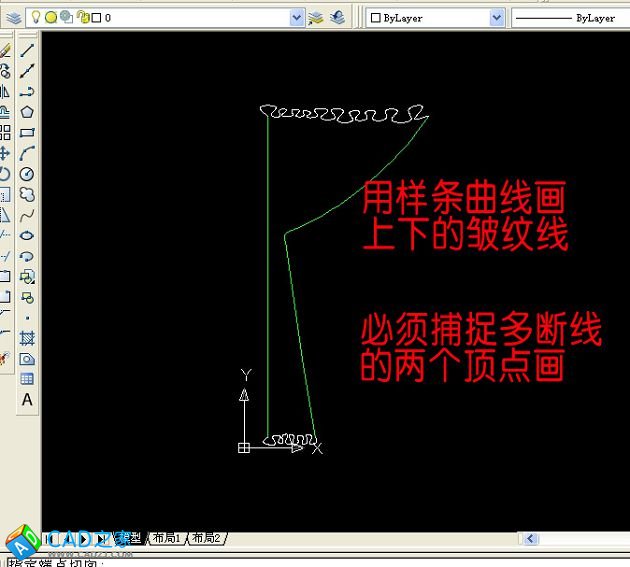Open the Hatch tool

point(27,338)
